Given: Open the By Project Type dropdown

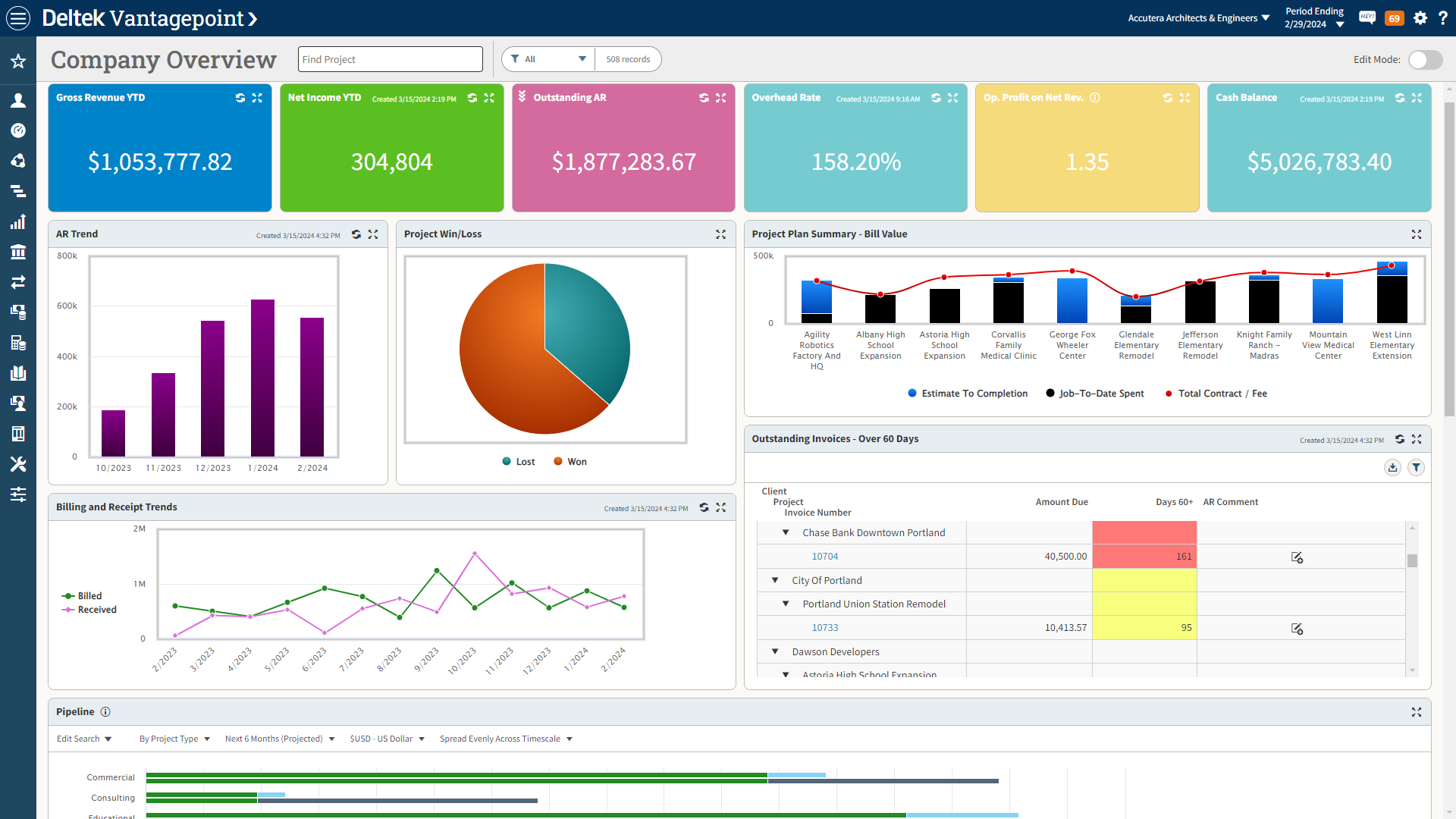Looking at the screenshot, I should (174, 739).
